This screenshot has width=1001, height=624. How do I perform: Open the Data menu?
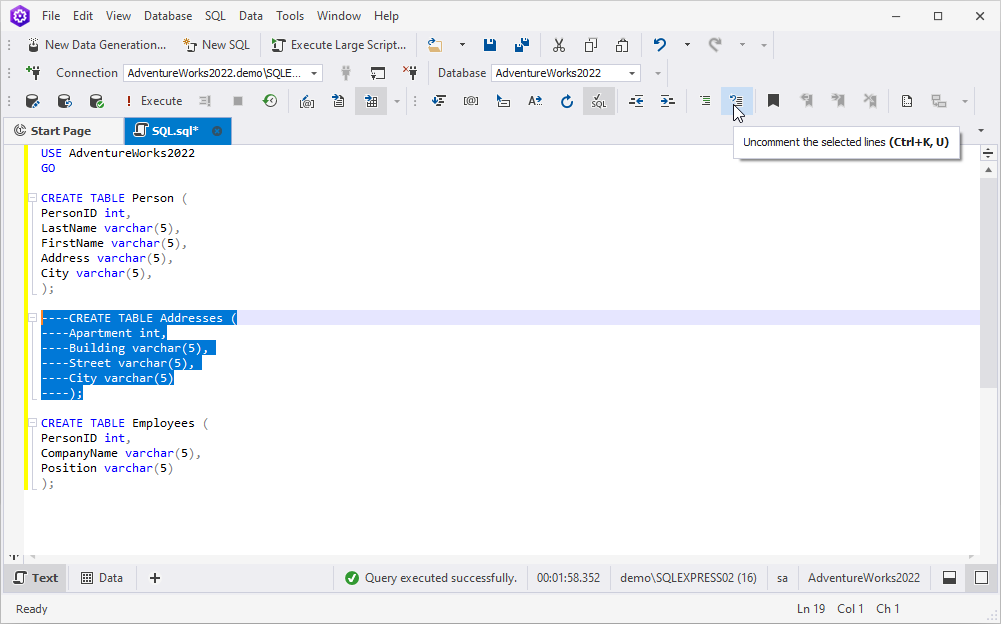pos(251,16)
